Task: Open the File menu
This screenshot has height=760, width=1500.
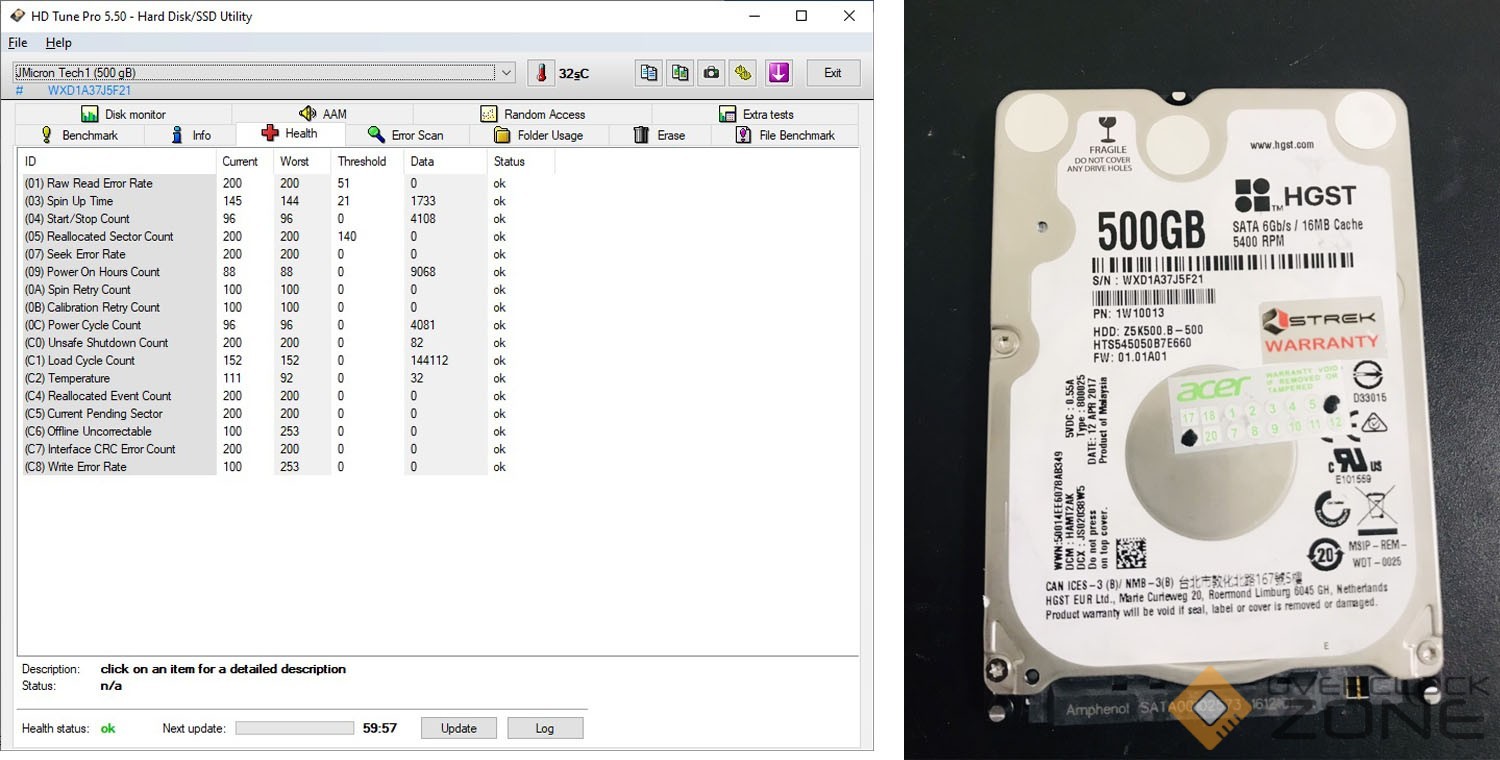Action: [18, 43]
